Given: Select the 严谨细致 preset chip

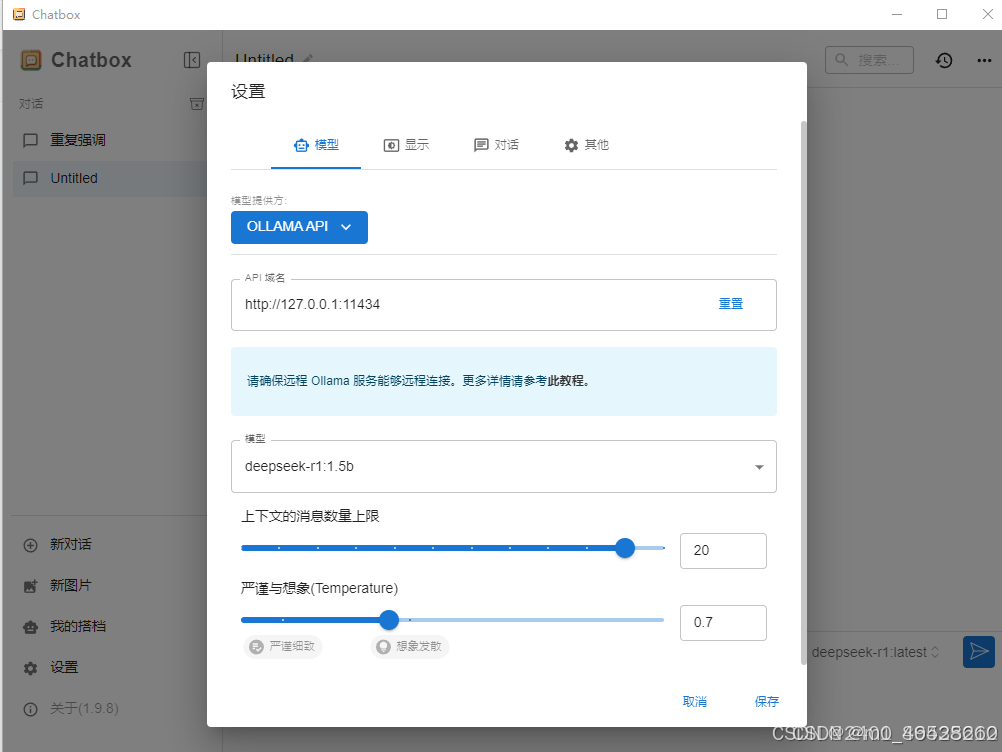Looking at the screenshot, I should coord(282,647).
